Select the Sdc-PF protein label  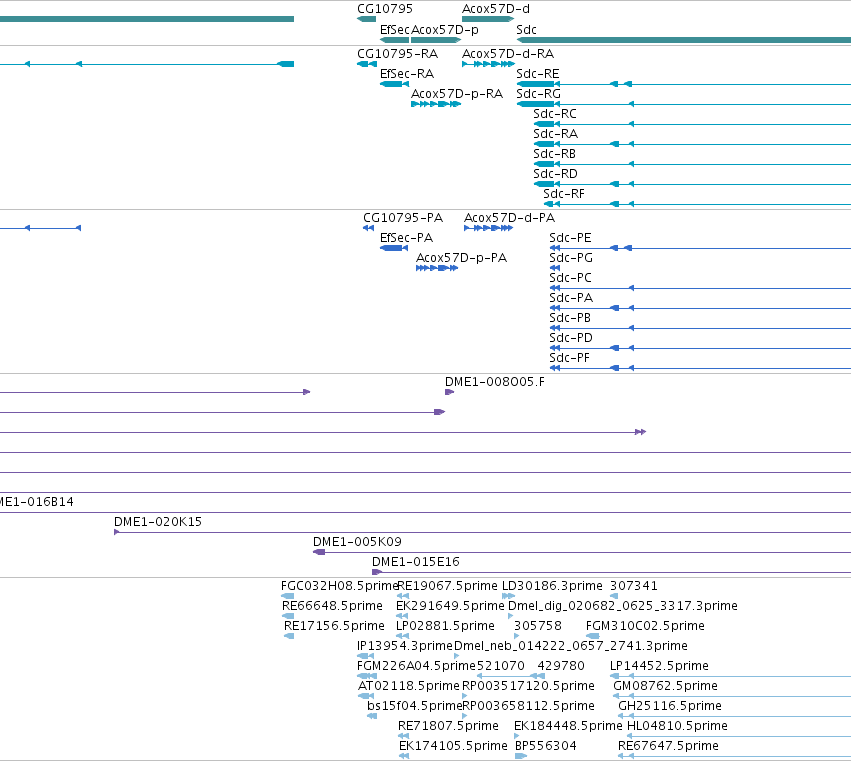(569, 358)
